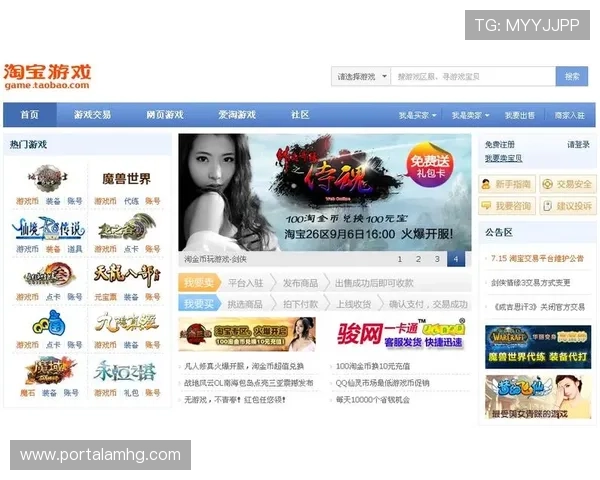Open the game logo ending in 叁
600x480 pixels.
(49, 275)
